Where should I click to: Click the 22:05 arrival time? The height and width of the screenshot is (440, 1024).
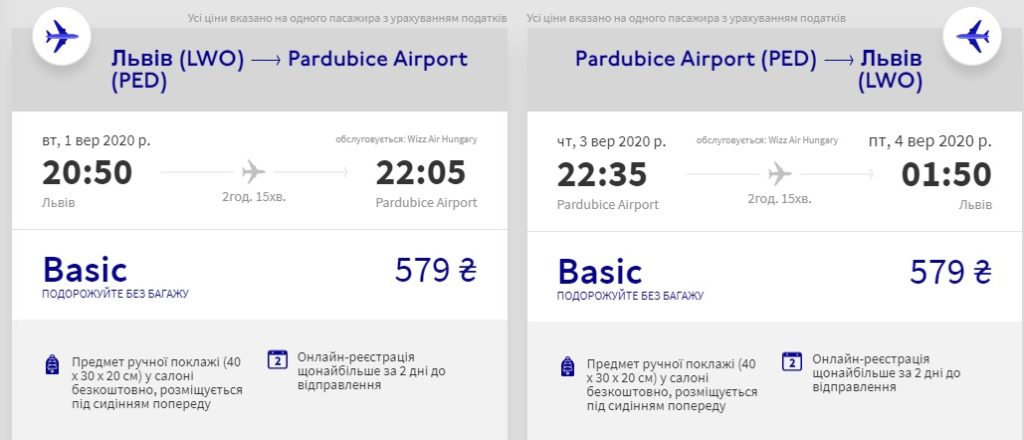point(420,173)
